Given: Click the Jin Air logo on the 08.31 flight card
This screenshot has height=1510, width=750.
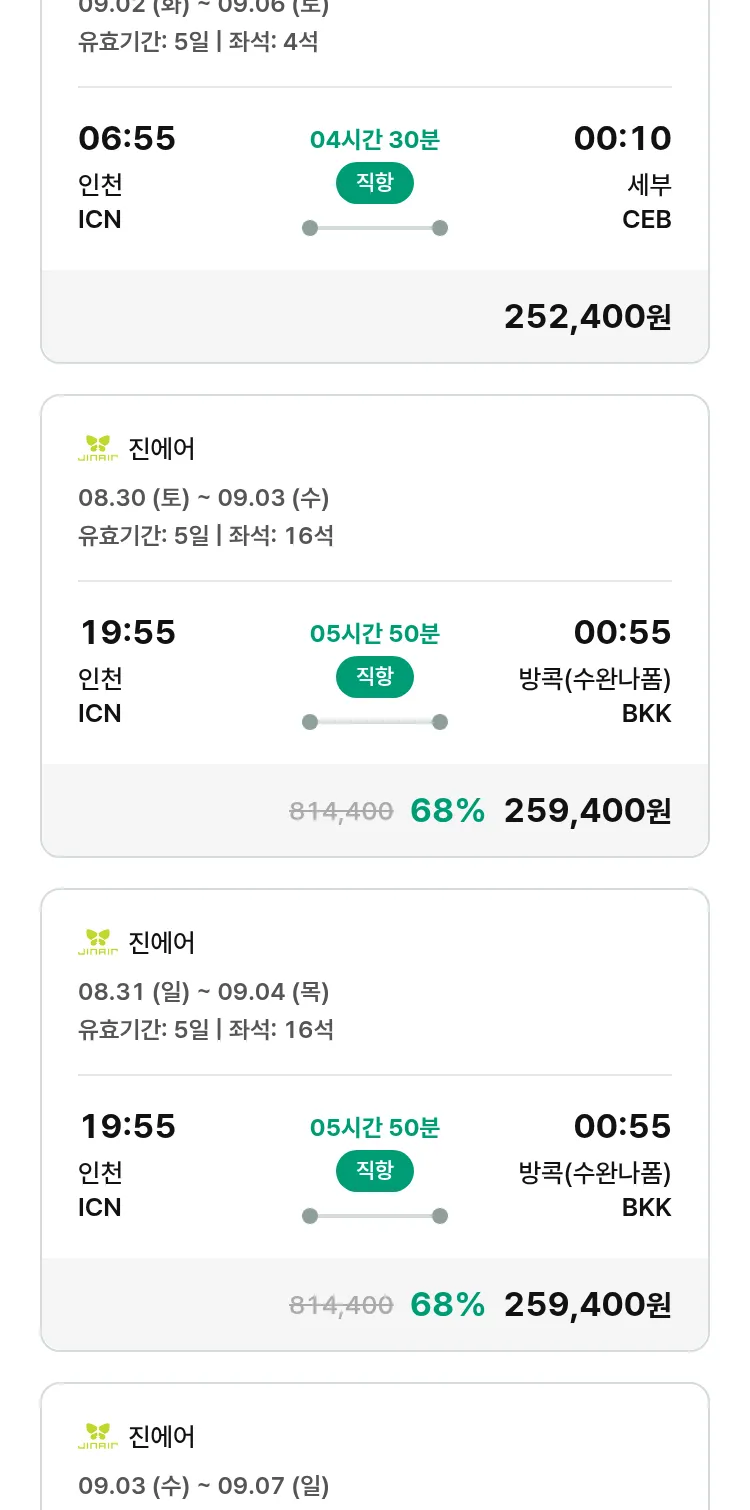Looking at the screenshot, I should point(98,942).
